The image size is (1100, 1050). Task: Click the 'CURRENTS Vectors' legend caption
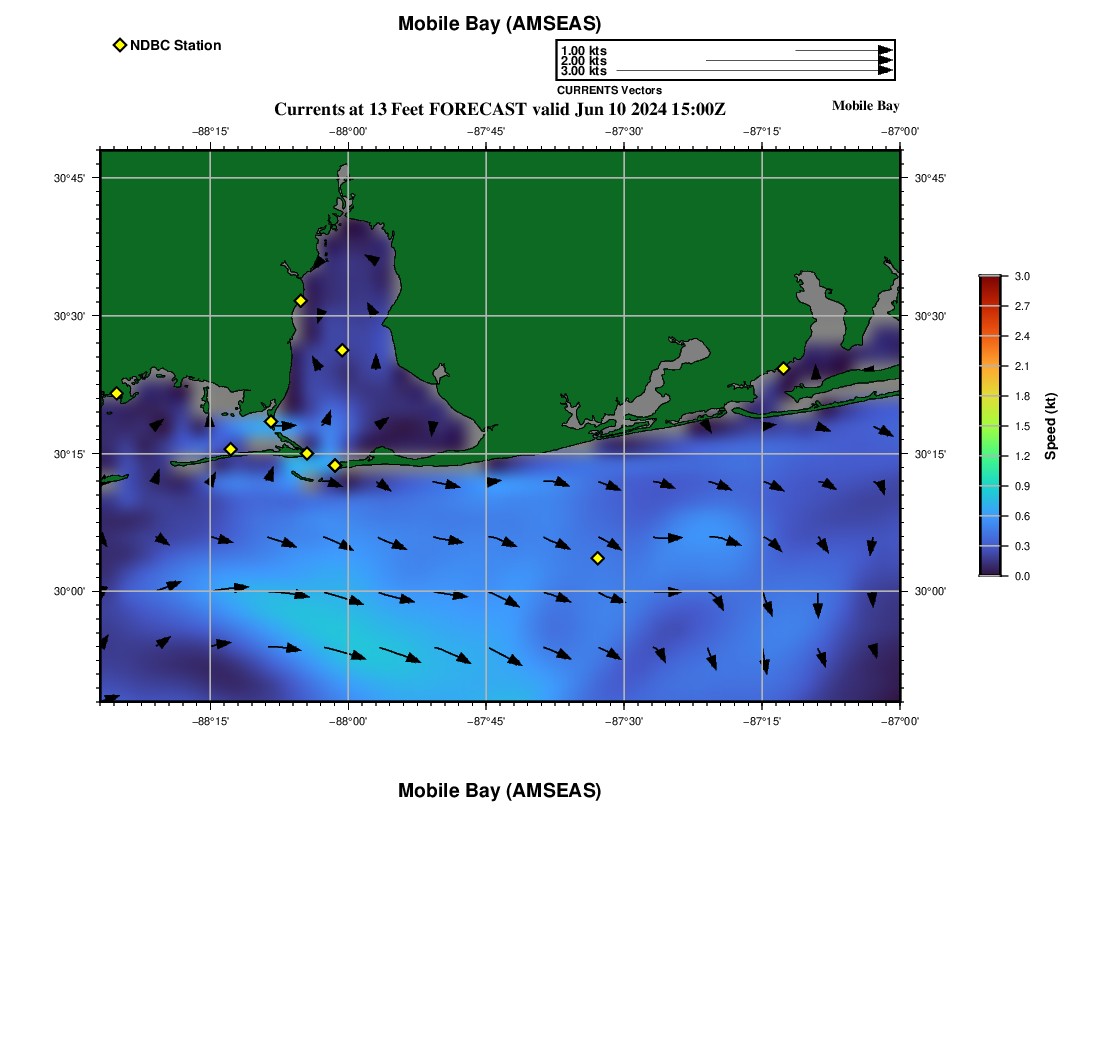(609, 90)
